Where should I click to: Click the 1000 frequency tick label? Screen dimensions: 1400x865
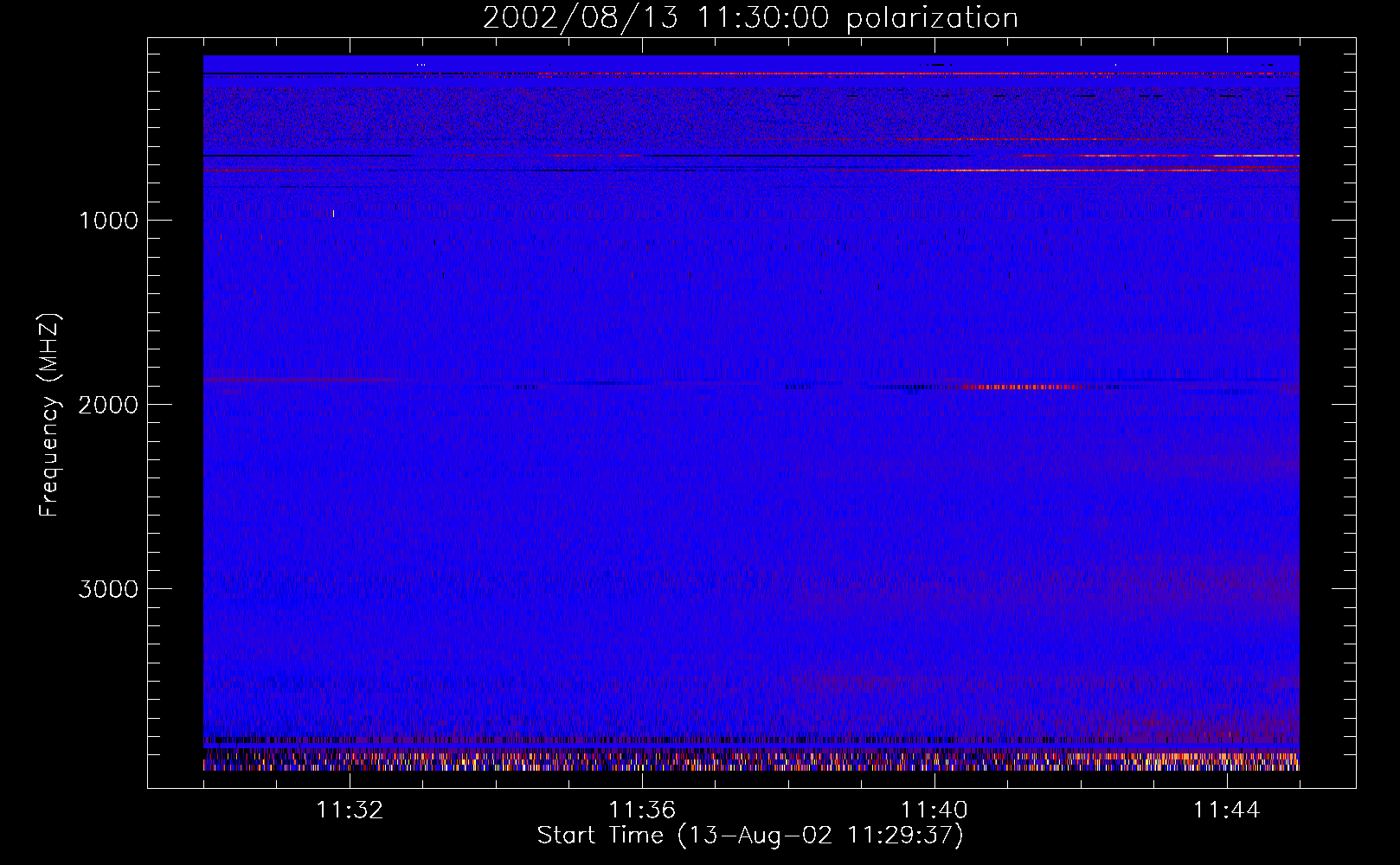click(108, 221)
